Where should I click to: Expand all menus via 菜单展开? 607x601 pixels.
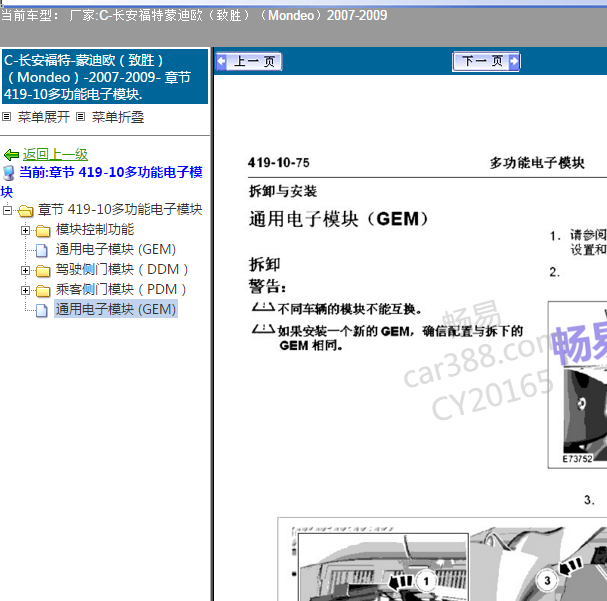(44, 117)
